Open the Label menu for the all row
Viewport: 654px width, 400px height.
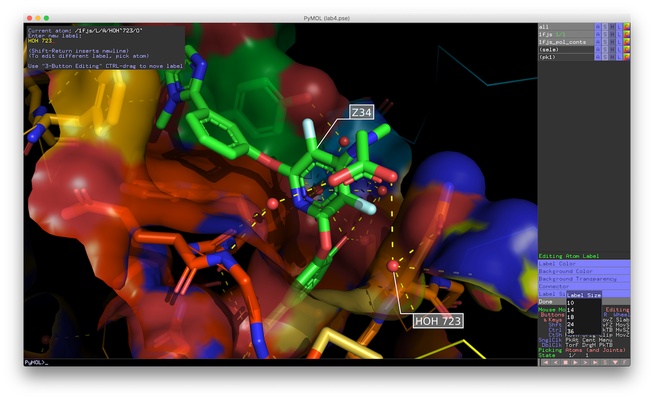619,27
